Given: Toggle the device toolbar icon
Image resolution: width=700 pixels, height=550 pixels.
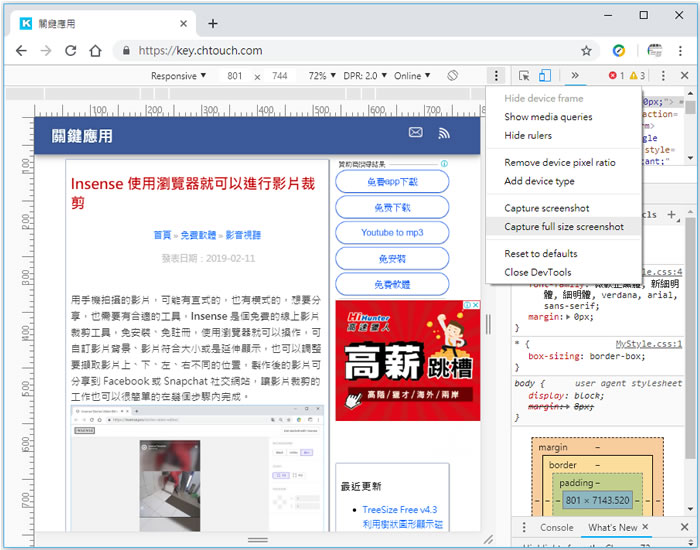Looking at the screenshot, I should (x=545, y=76).
